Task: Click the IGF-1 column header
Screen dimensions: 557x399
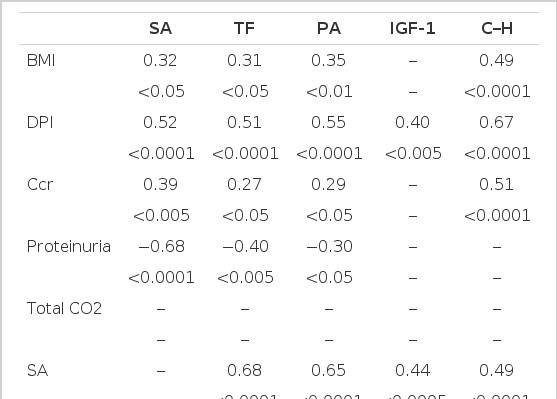Action: 412,28
